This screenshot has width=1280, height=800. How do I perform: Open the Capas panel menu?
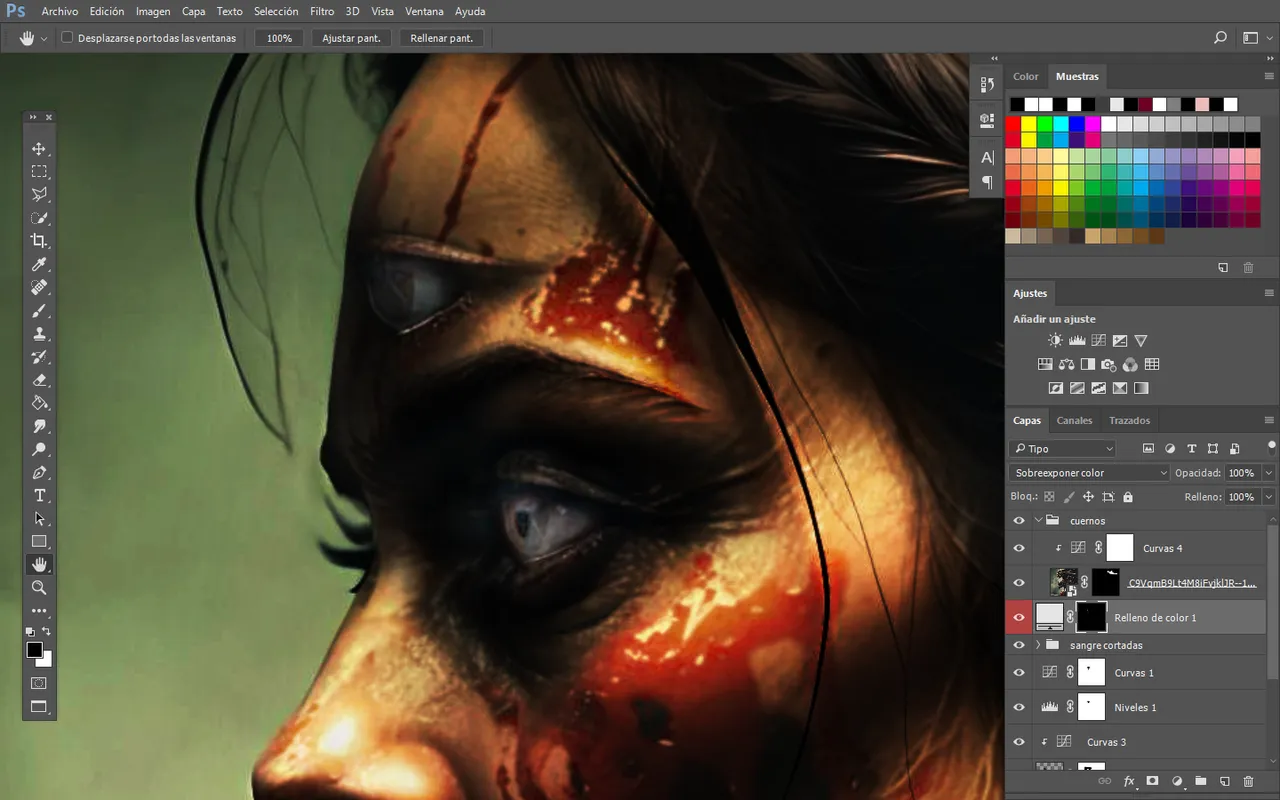click(x=1269, y=421)
